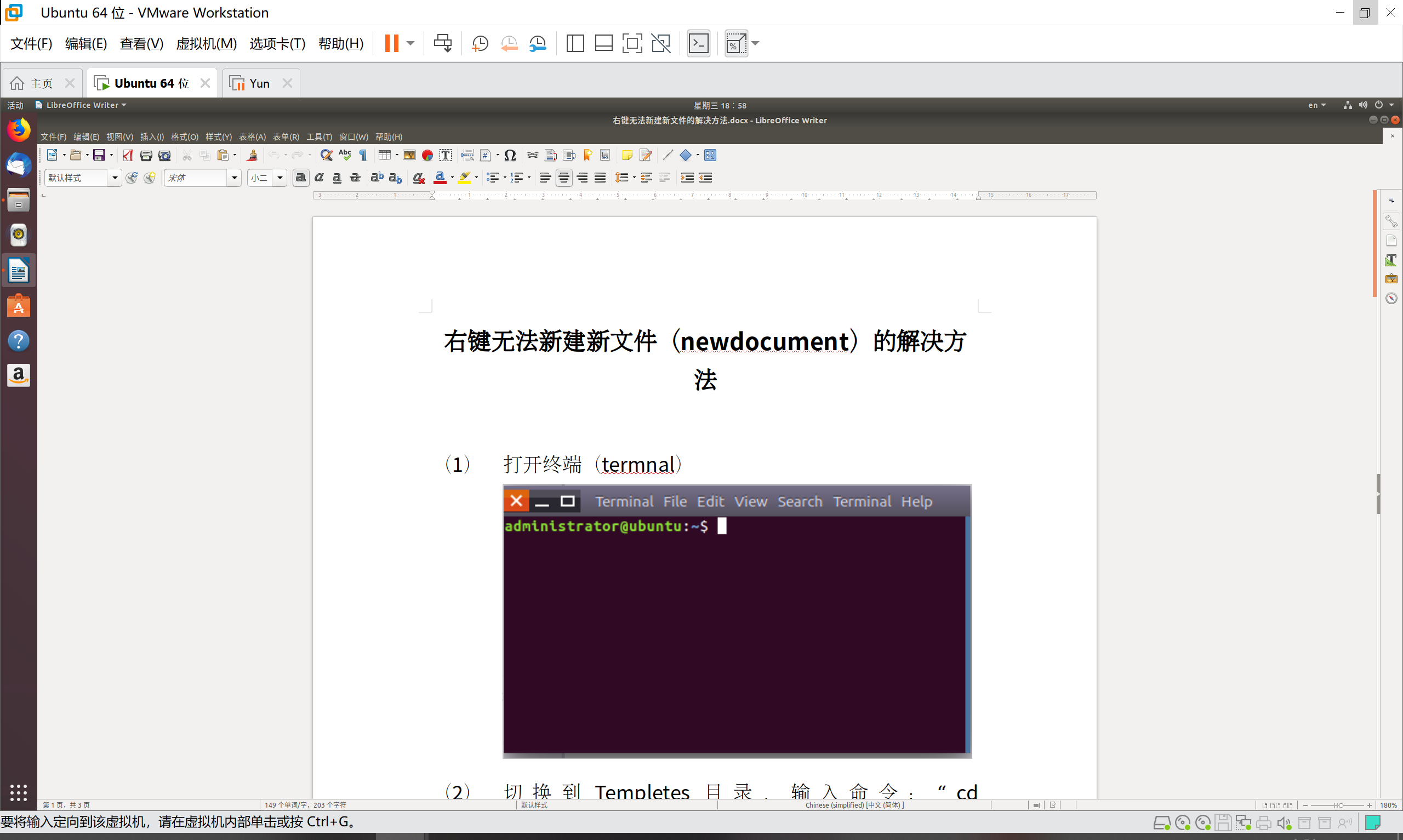Click the 活动 activities button
The image size is (1403, 840).
click(15, 105)
